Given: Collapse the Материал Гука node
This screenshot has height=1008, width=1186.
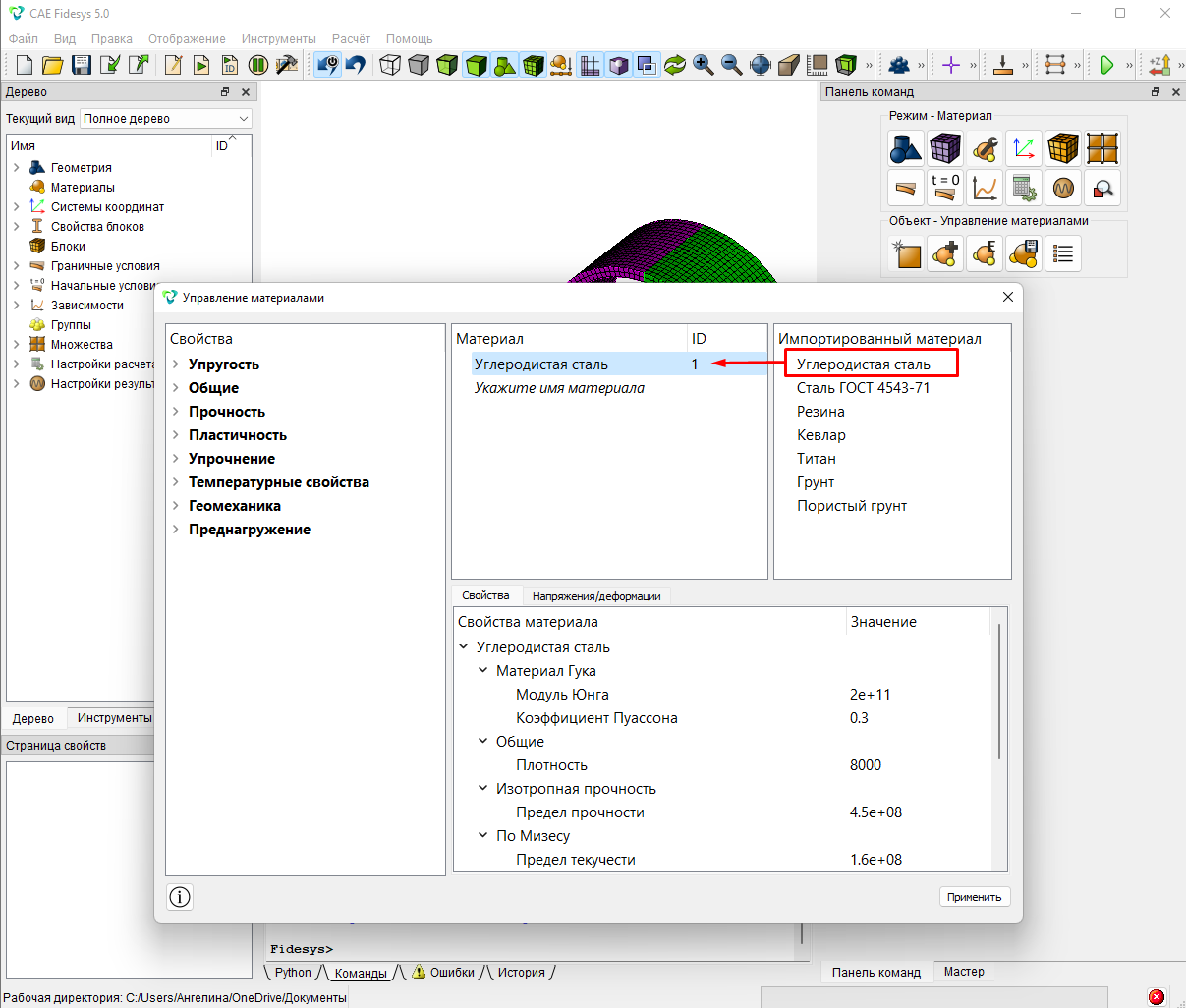Looking at the screenshot, I should click(x=482, y=671).
